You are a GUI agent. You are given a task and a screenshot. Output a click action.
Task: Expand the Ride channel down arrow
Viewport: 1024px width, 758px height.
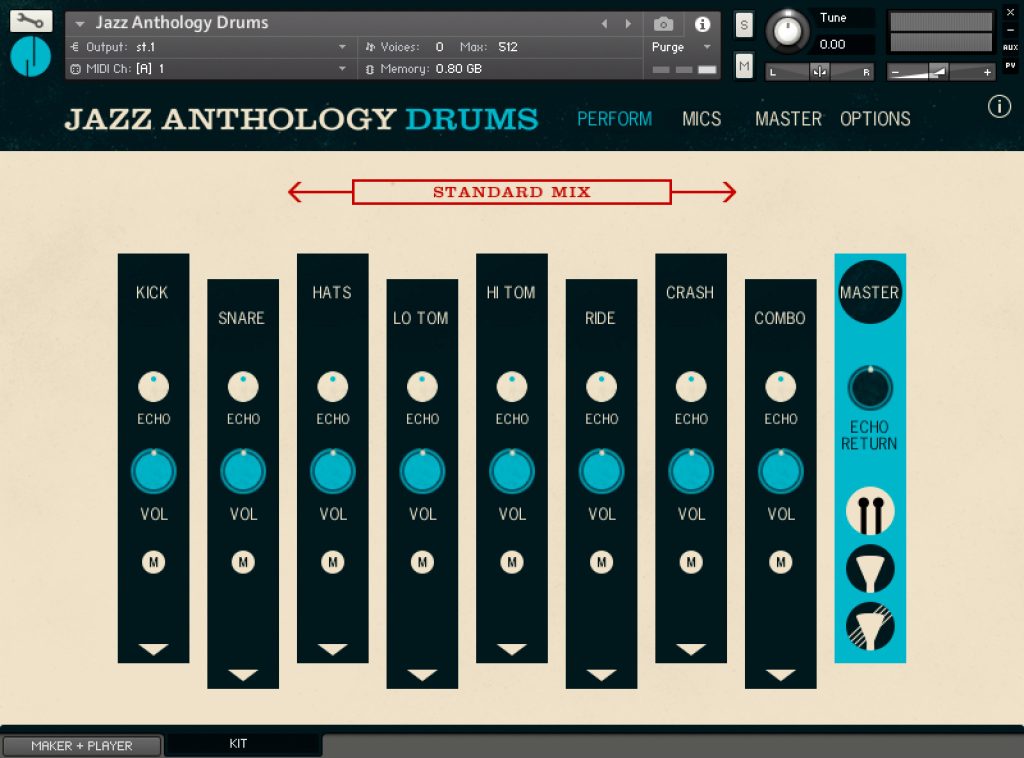click(601, 674)
